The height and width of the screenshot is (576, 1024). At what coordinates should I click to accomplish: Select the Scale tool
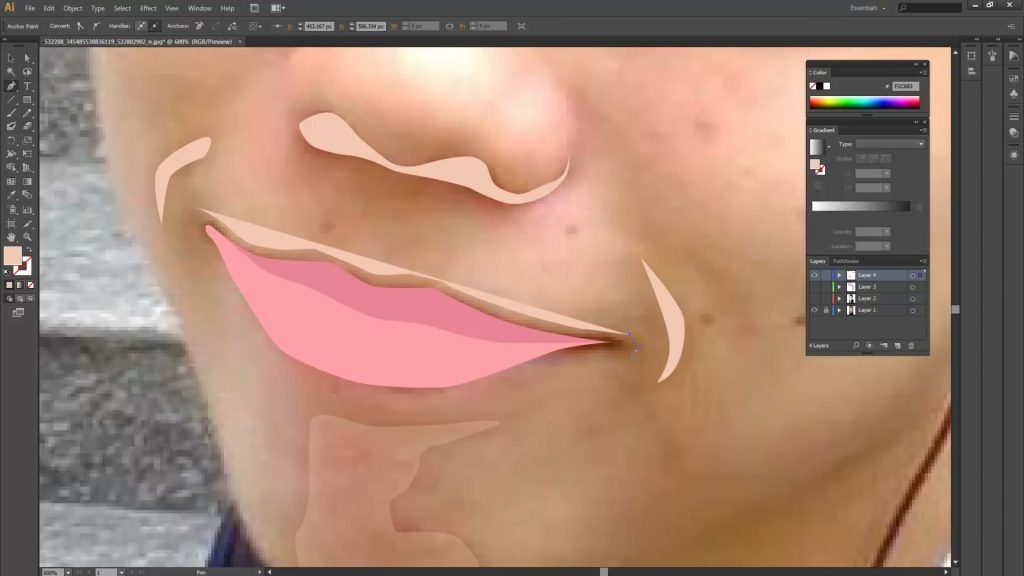click(27, 140)
